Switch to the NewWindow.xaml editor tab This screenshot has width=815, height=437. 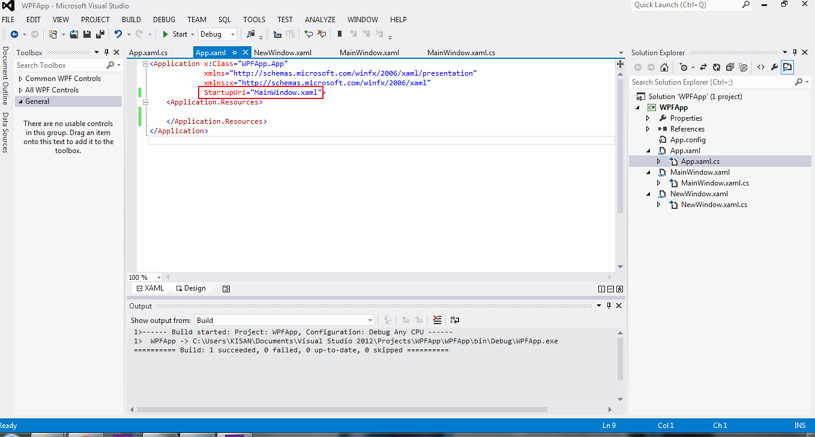tap(282, 52)
